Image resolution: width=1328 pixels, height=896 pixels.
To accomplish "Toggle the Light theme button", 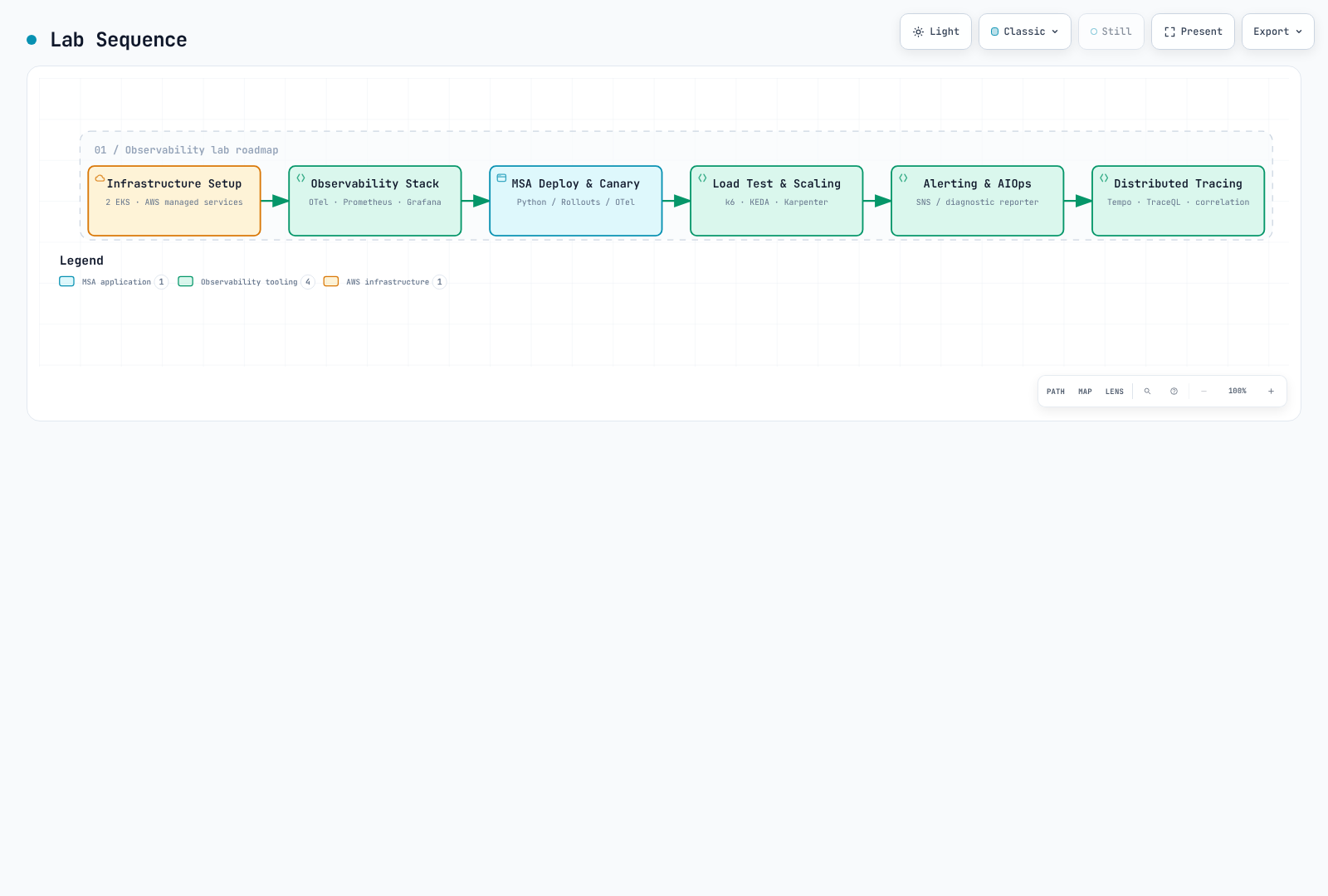I will tap(935, 32).
